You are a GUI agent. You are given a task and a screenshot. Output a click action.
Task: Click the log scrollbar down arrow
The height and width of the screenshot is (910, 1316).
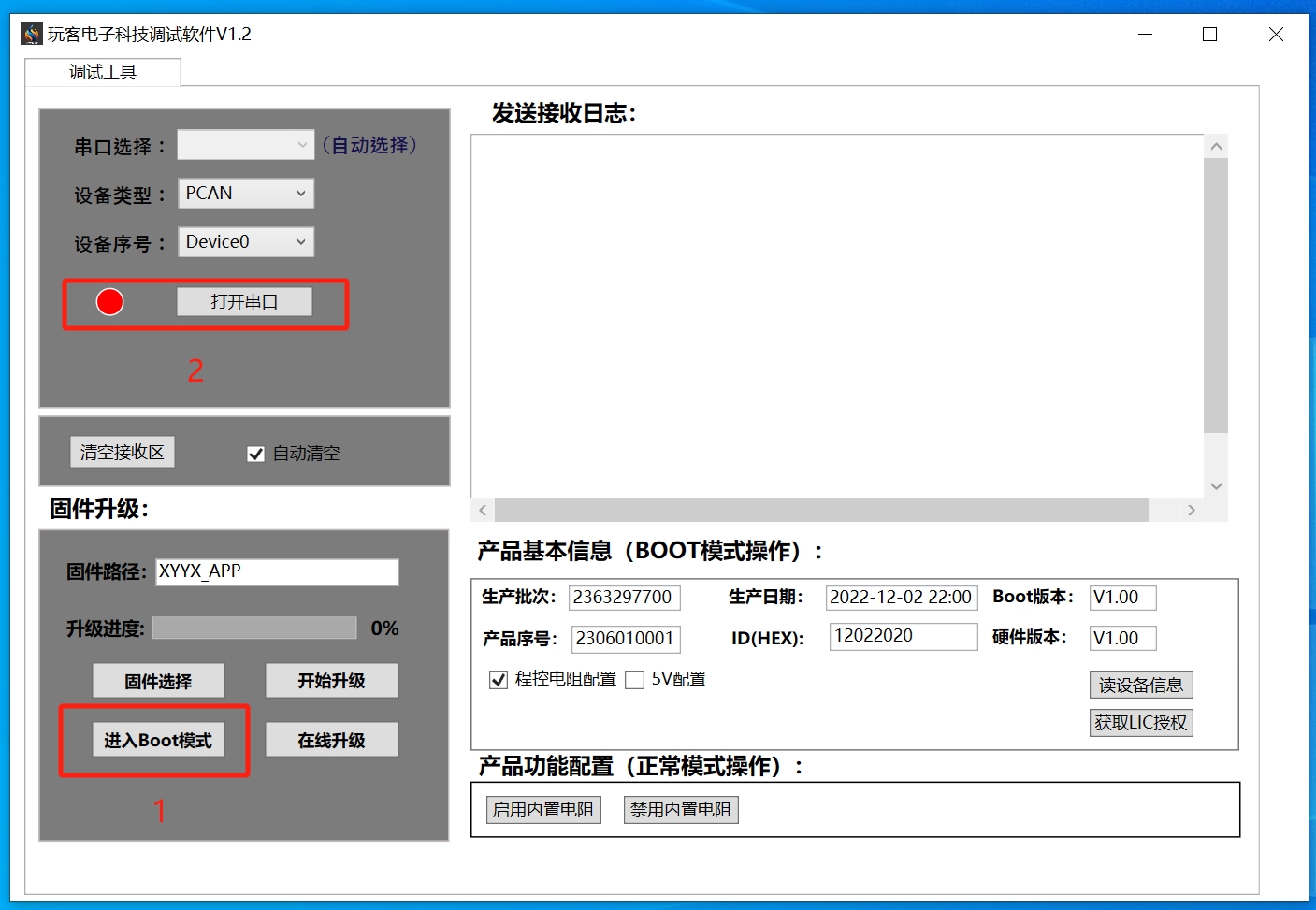1216,485
